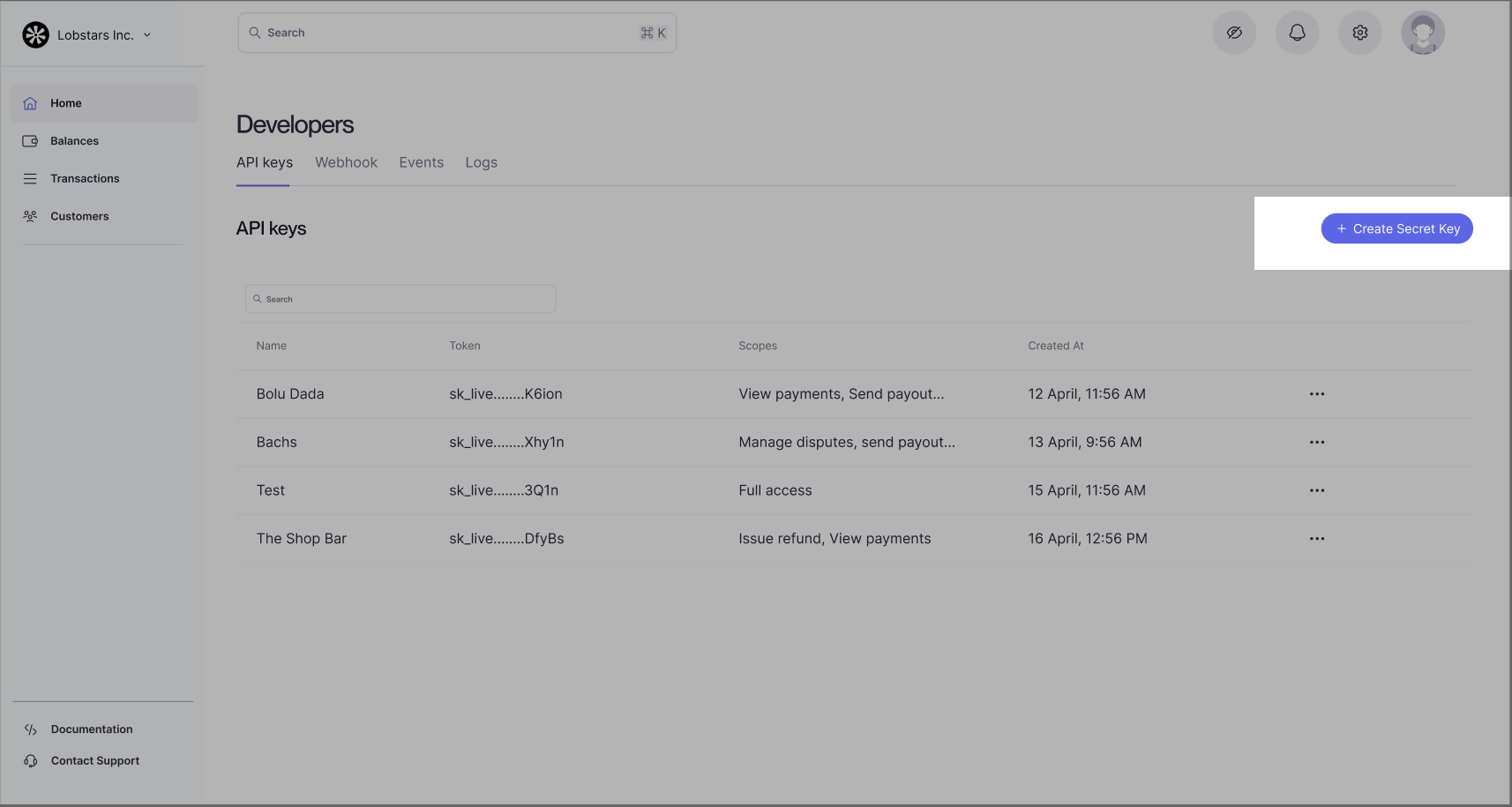1512x807 pixels.
Task: Select the Test name cell
Action: pyautogui.click(x=271, y=490)
